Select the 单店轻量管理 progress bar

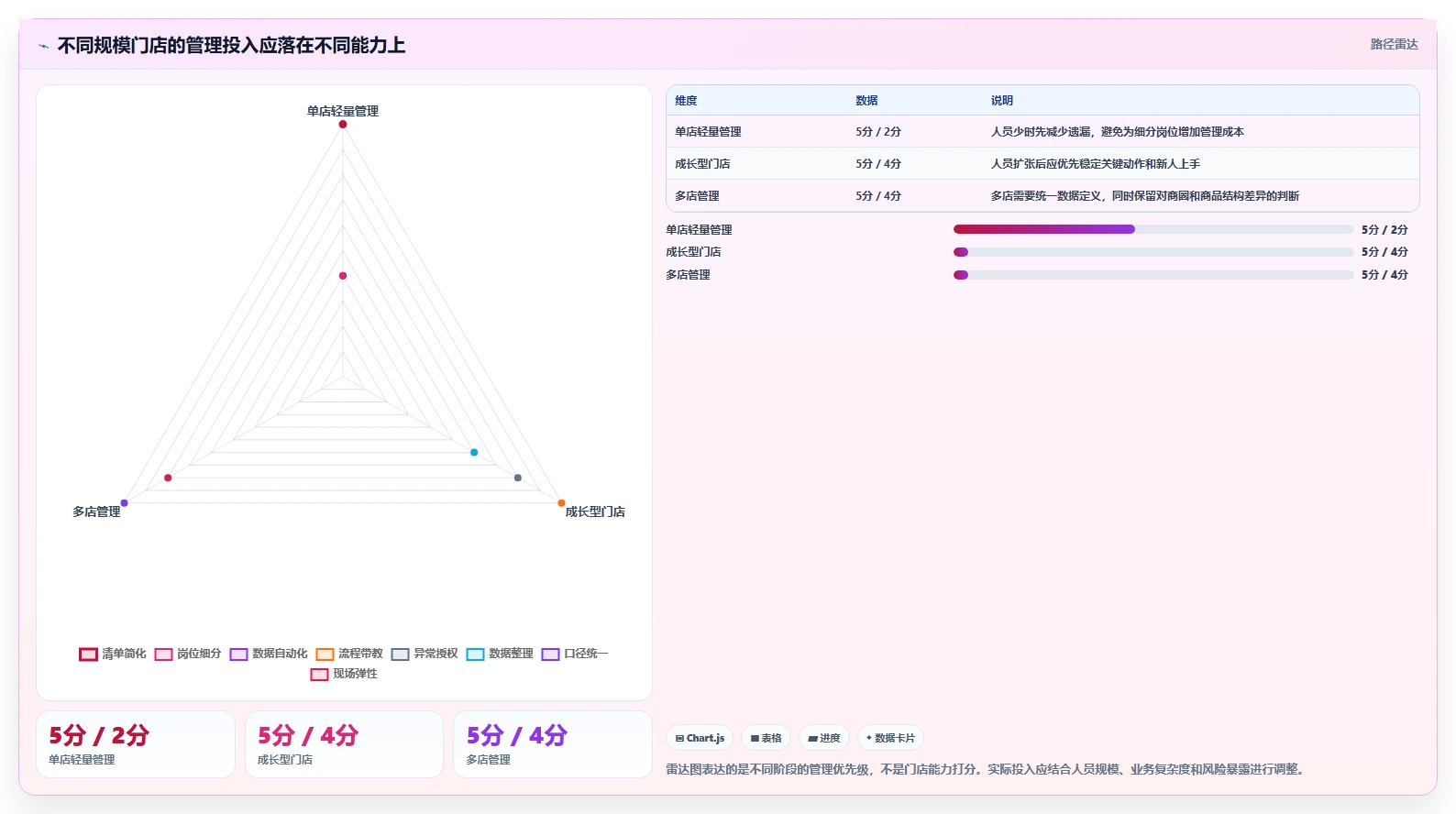[x=1153, y=229]
